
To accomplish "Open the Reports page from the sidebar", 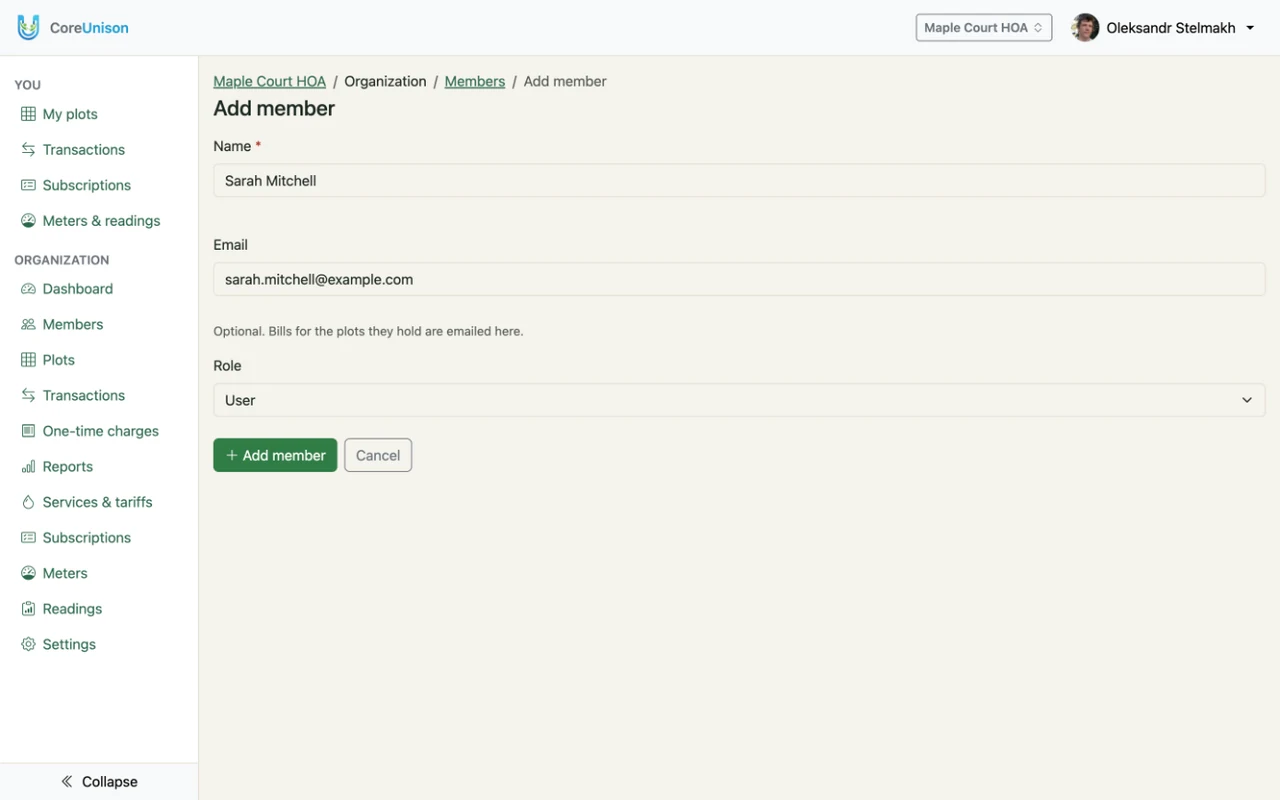I will click(x=57, y=467).
